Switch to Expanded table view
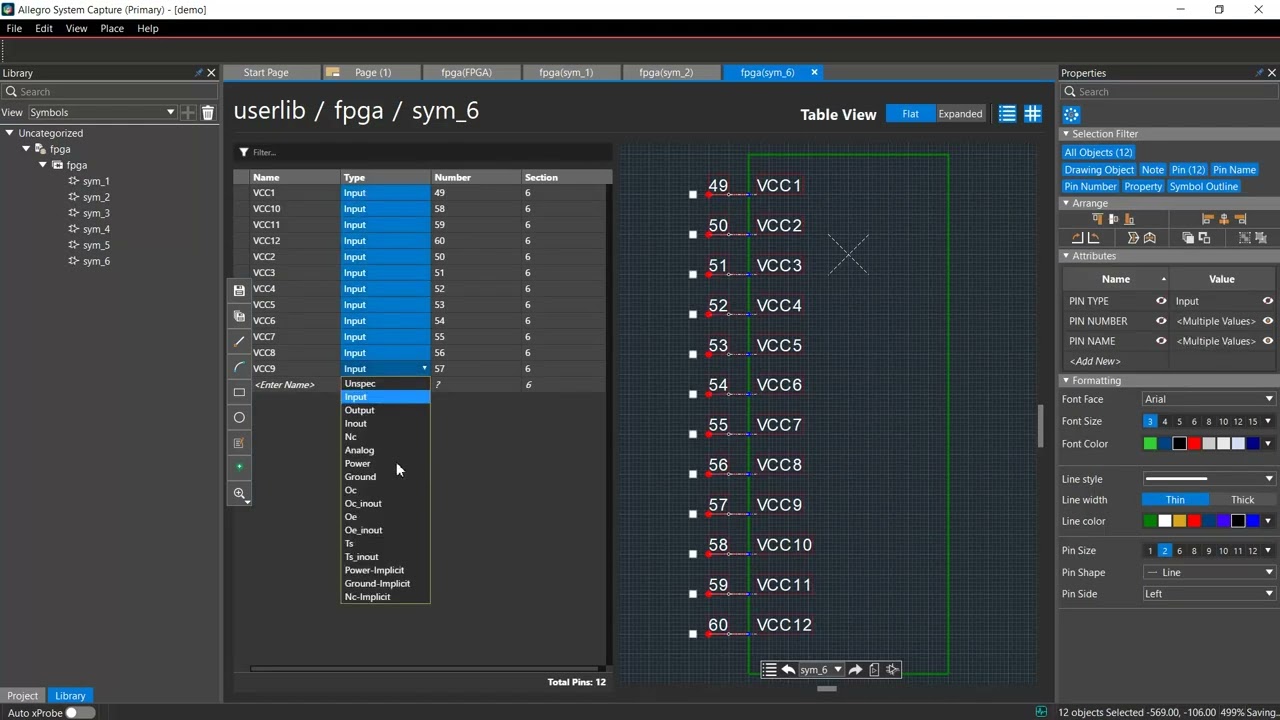Viewport: 1280px width, 720px height. tap(960, 114)
